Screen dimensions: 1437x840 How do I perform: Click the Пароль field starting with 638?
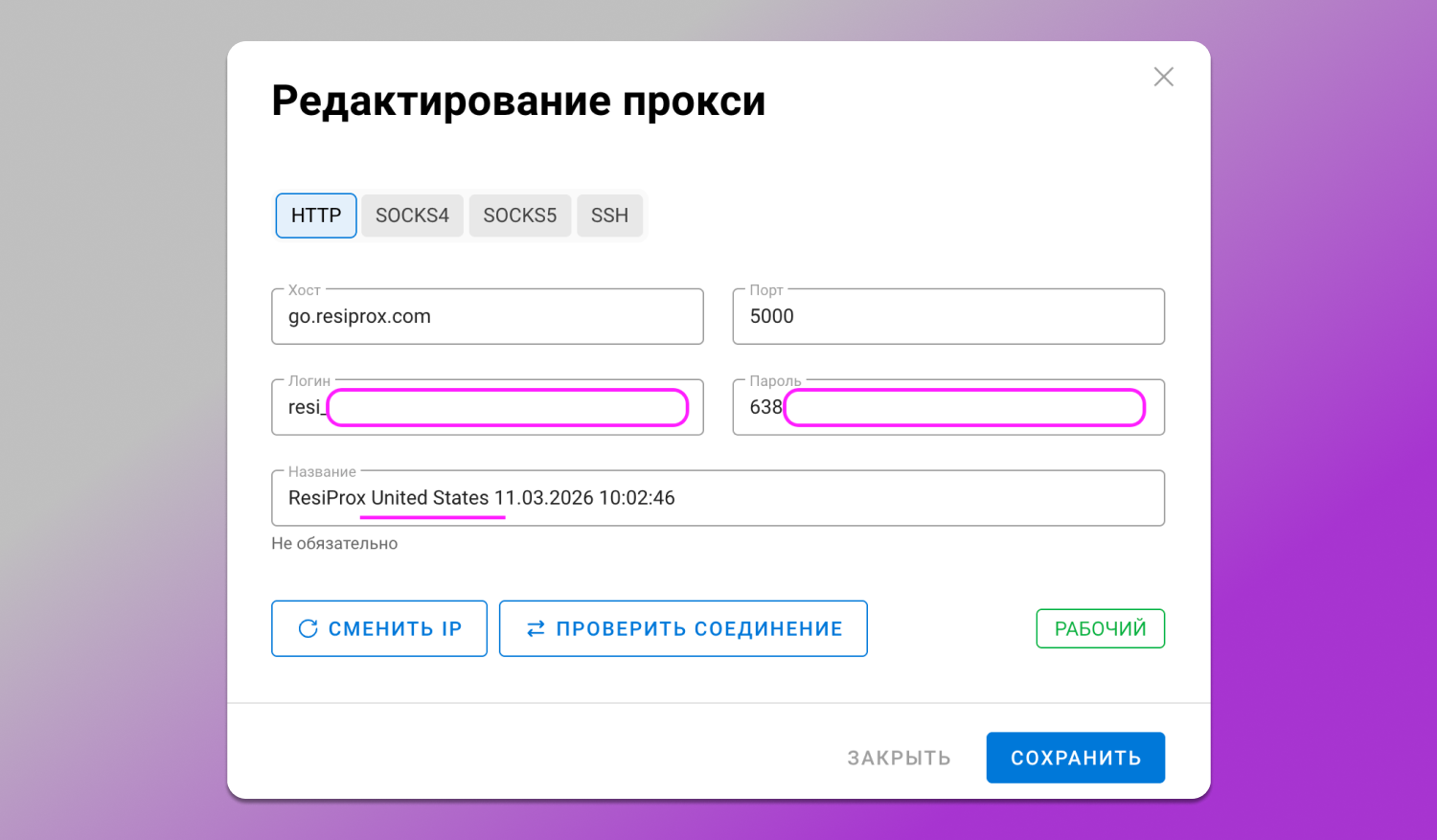[947, 407]
